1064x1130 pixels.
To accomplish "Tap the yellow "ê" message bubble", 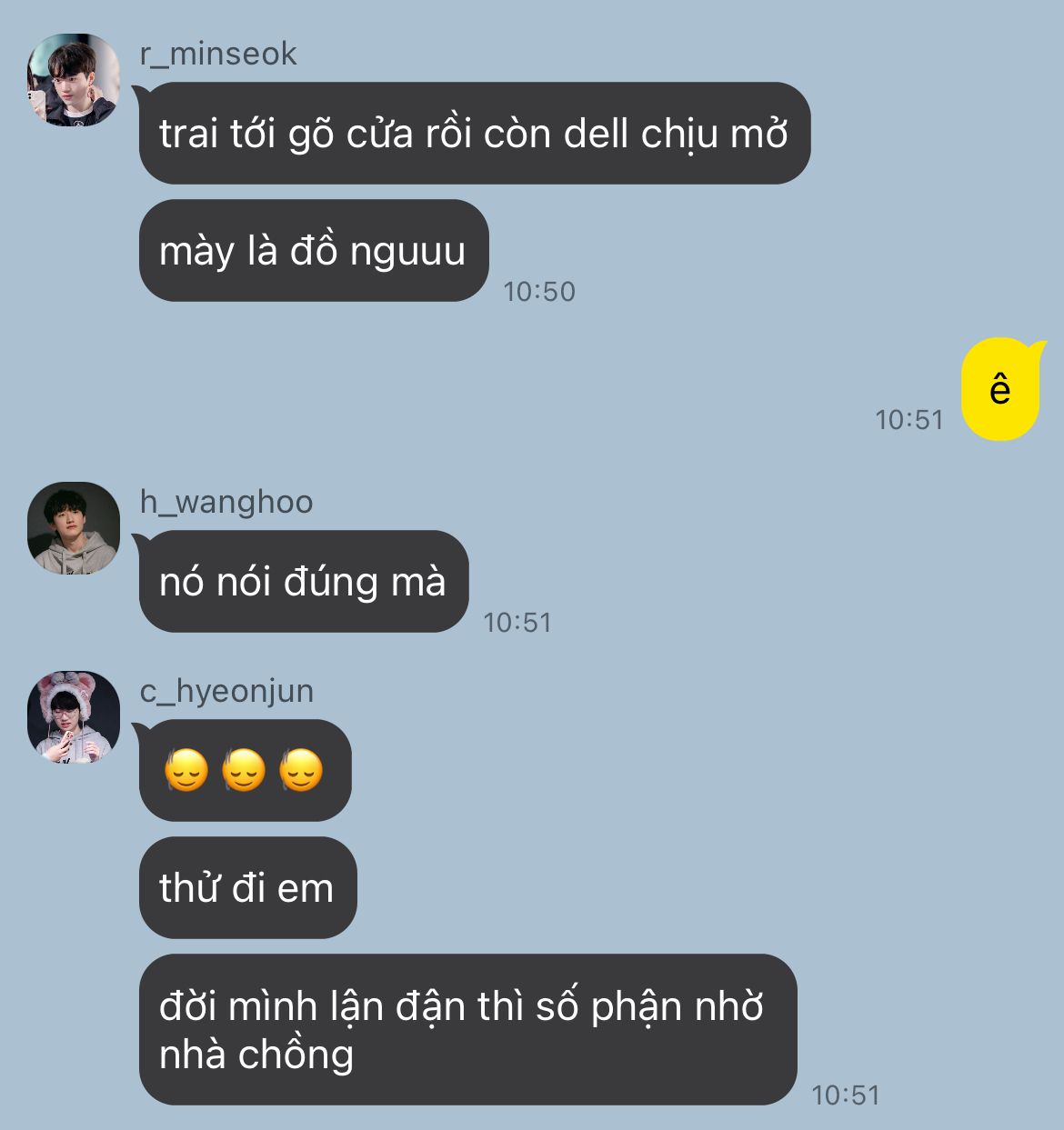I will 1001,389.
